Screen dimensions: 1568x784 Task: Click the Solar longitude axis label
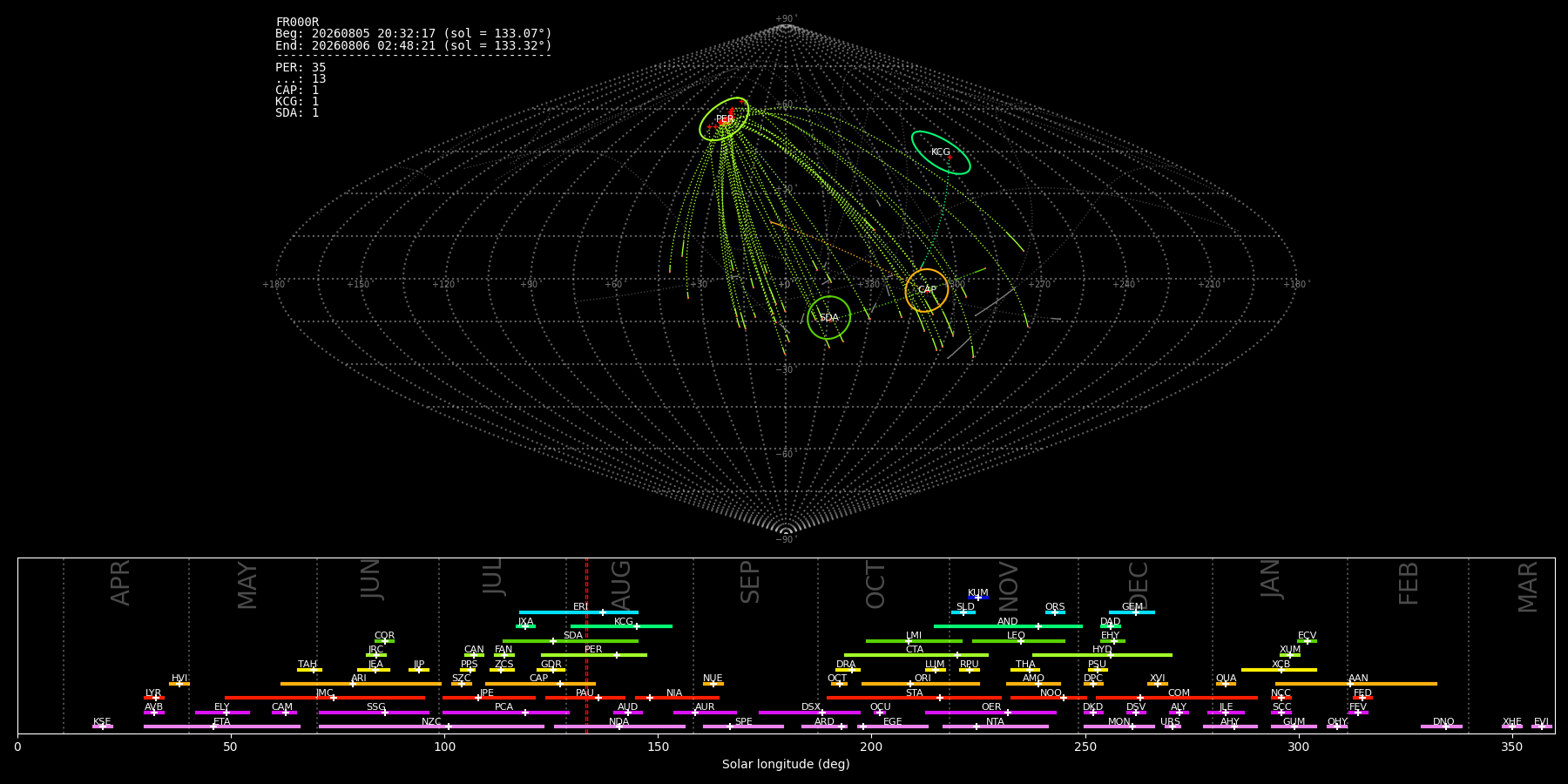pyautogui.click(x=786, y=765)
